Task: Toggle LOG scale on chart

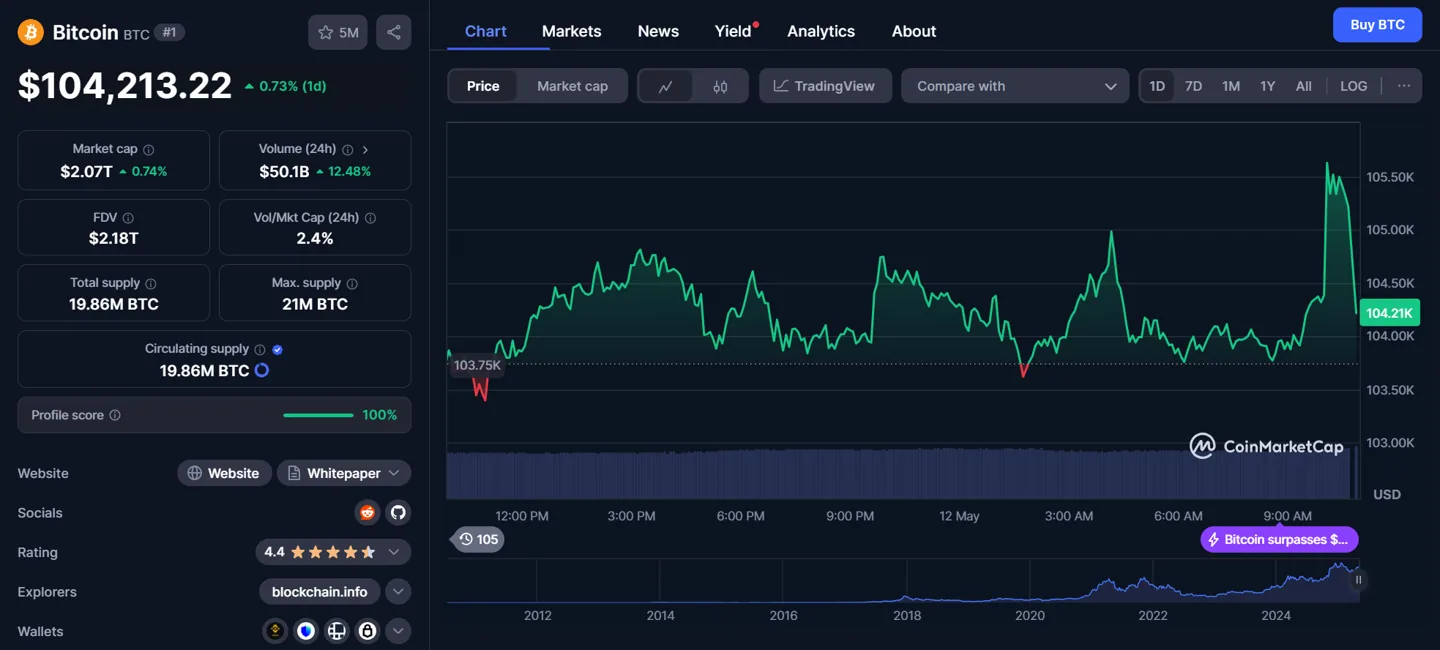Action: tap(1354, 86)
